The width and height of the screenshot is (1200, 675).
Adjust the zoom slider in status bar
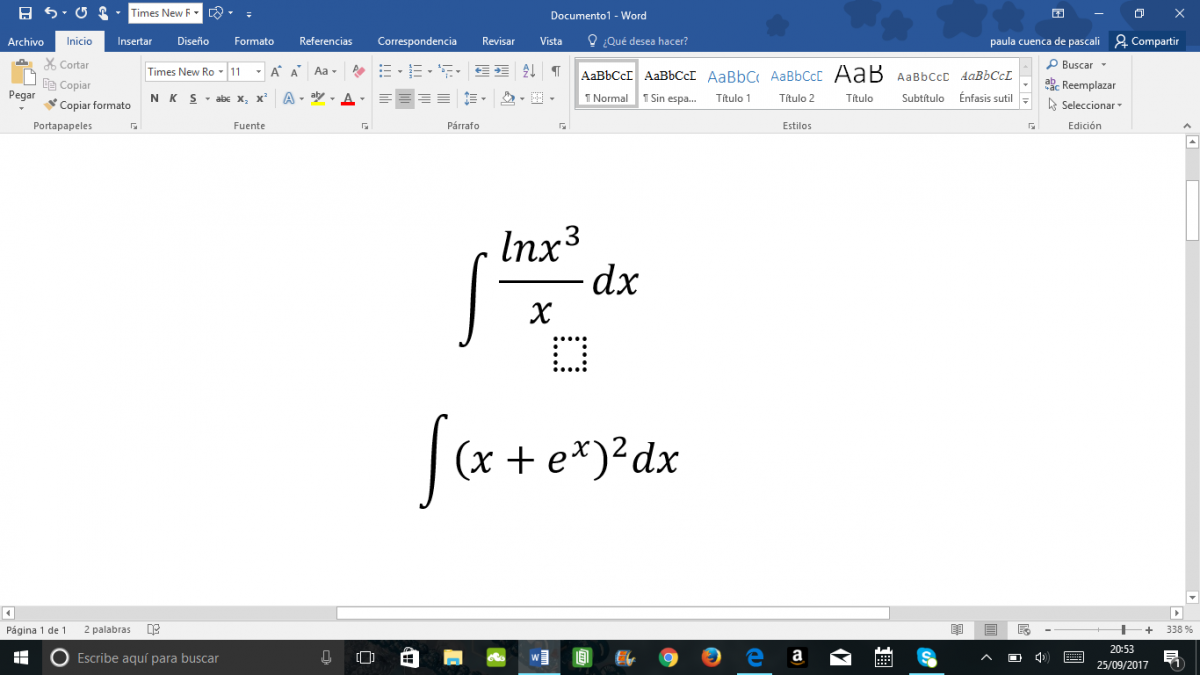click(x=1123, y=630)
